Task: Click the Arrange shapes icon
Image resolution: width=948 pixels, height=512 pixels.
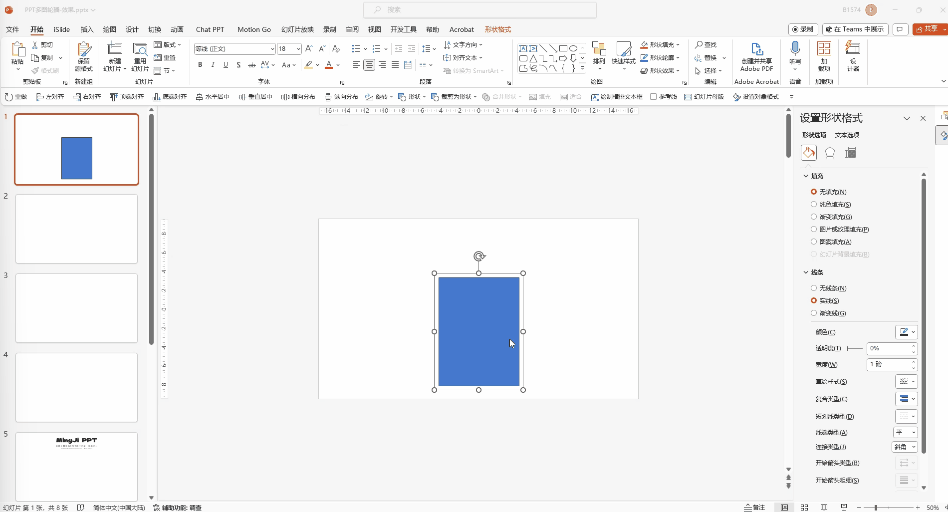Action: click(x=599, y=50)
